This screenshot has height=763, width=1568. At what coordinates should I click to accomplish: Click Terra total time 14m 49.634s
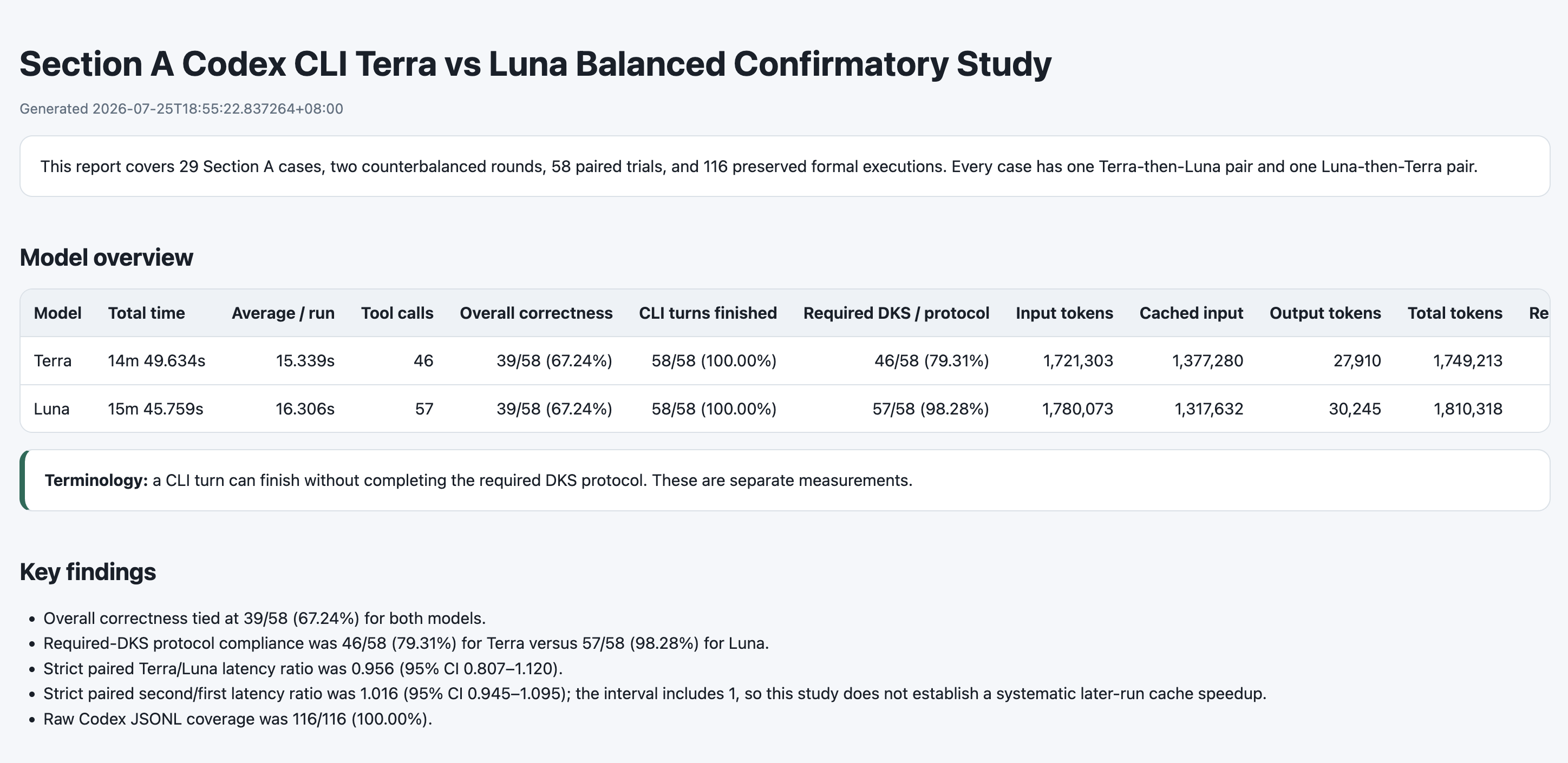(x=156, y=361)
